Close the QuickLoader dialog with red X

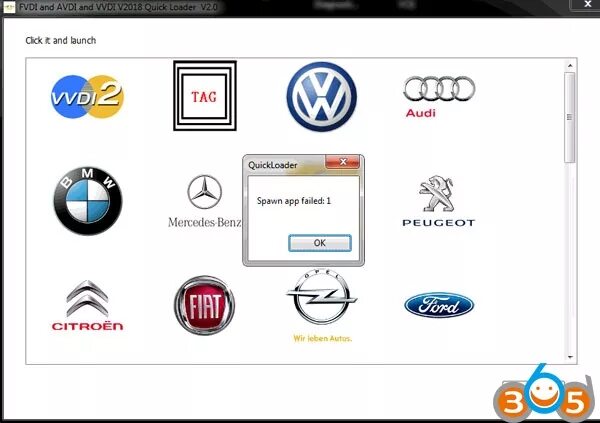pos(342,162)
